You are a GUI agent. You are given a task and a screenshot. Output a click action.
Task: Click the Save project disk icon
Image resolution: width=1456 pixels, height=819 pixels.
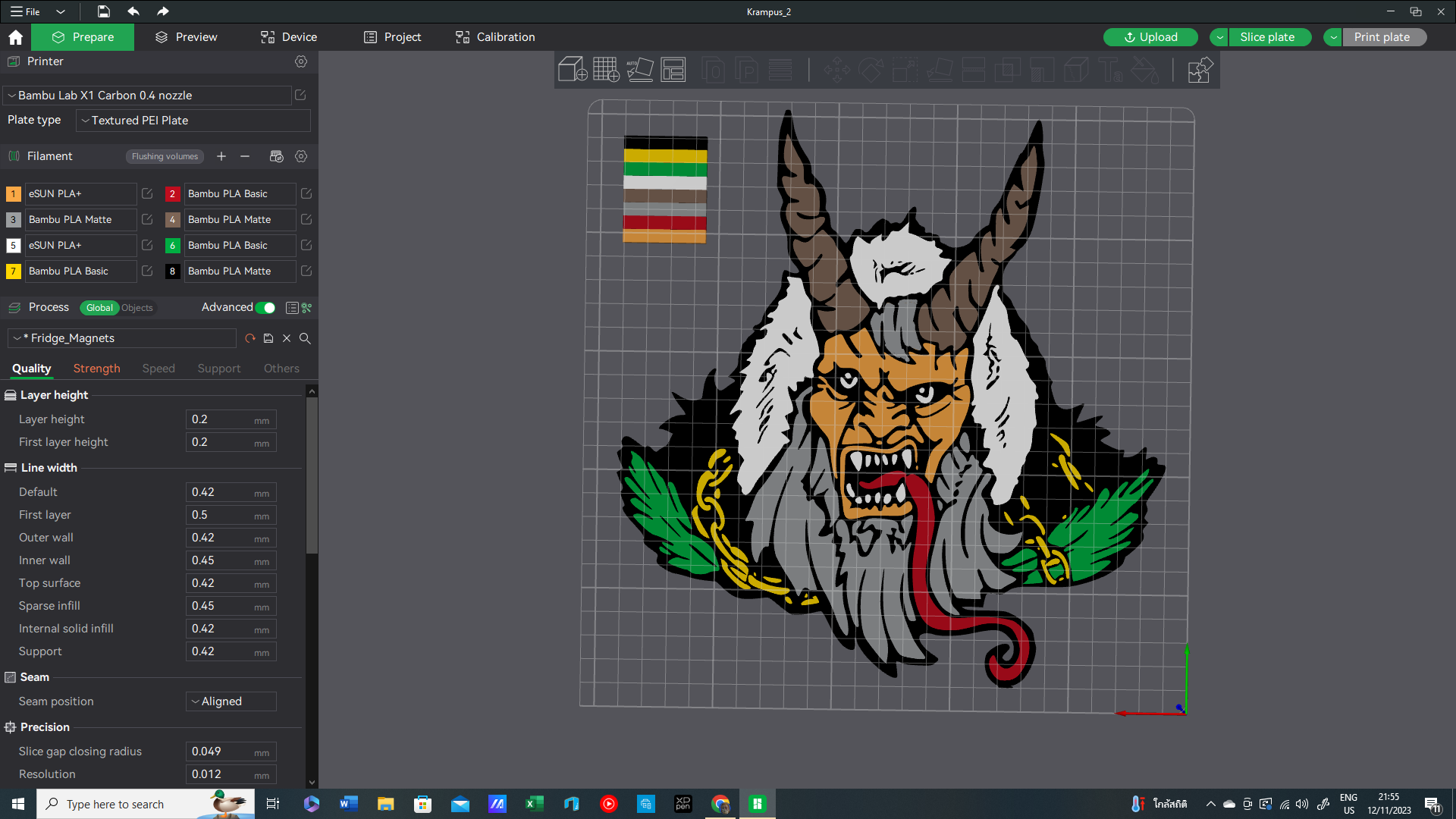tap(104, 11)
